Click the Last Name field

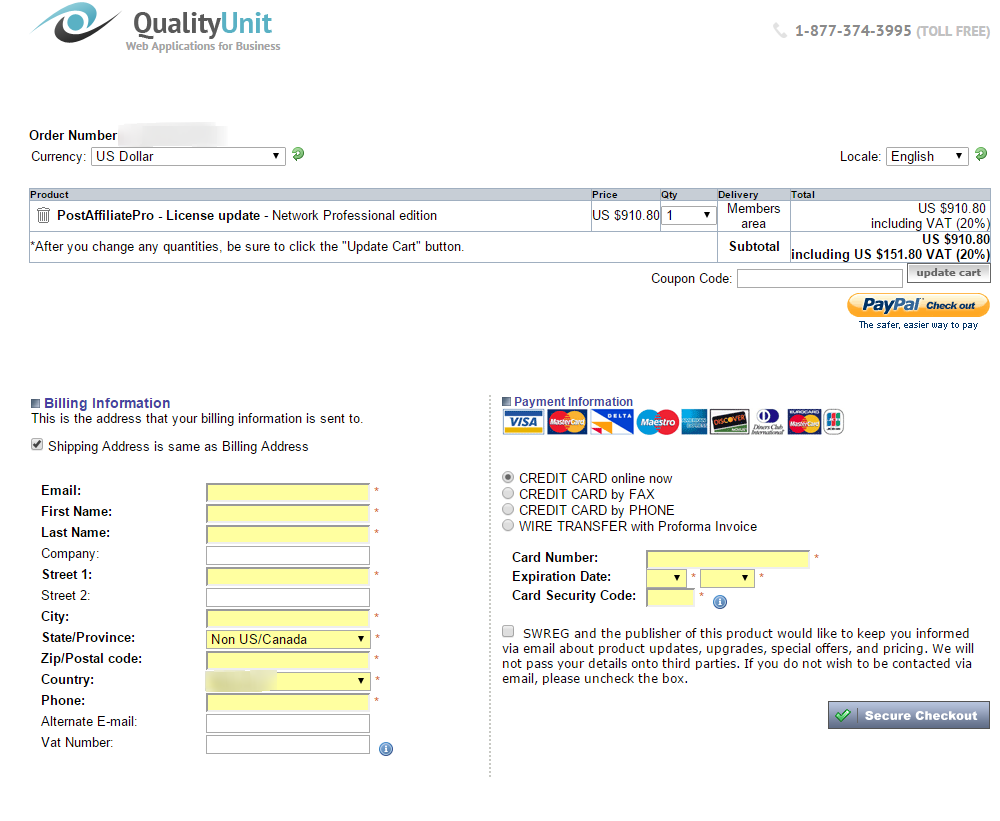(288, 534)
